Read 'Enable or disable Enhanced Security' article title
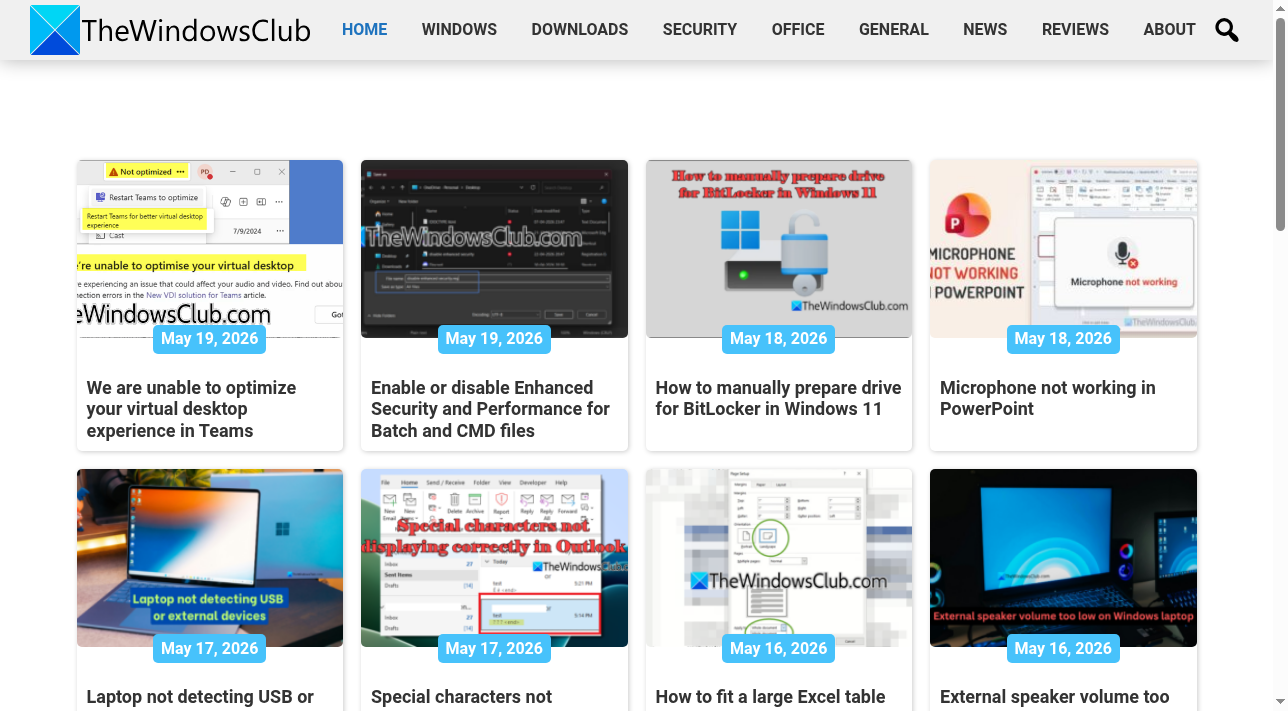Viewport: 1288px width, 711px height. click(x=490, y=409)
